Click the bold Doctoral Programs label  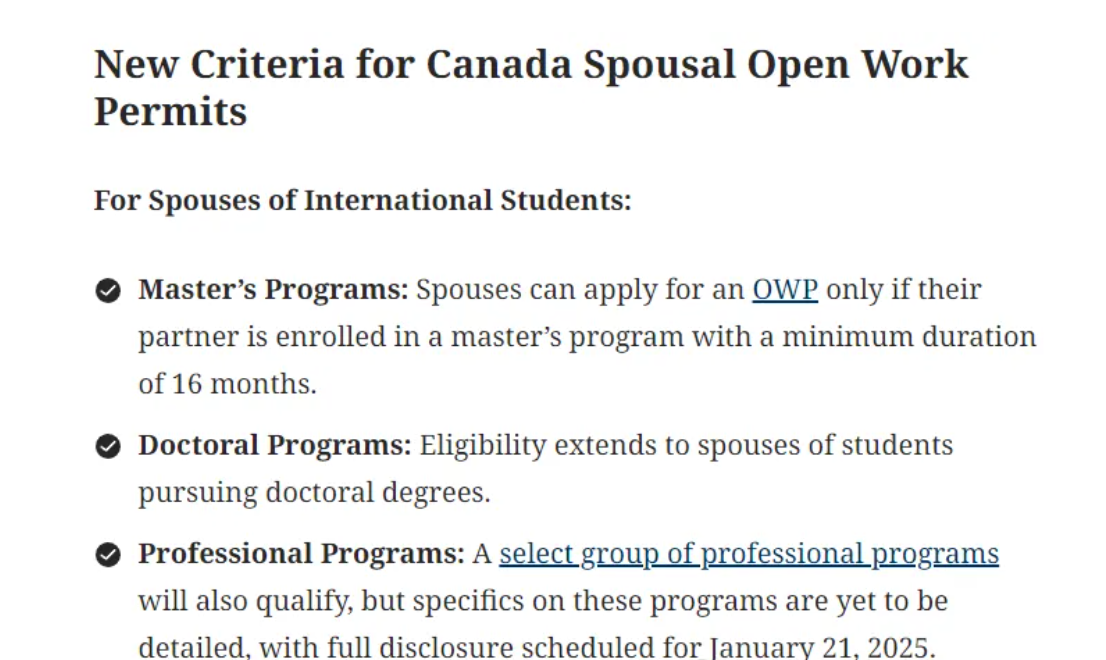coord(274,445)
